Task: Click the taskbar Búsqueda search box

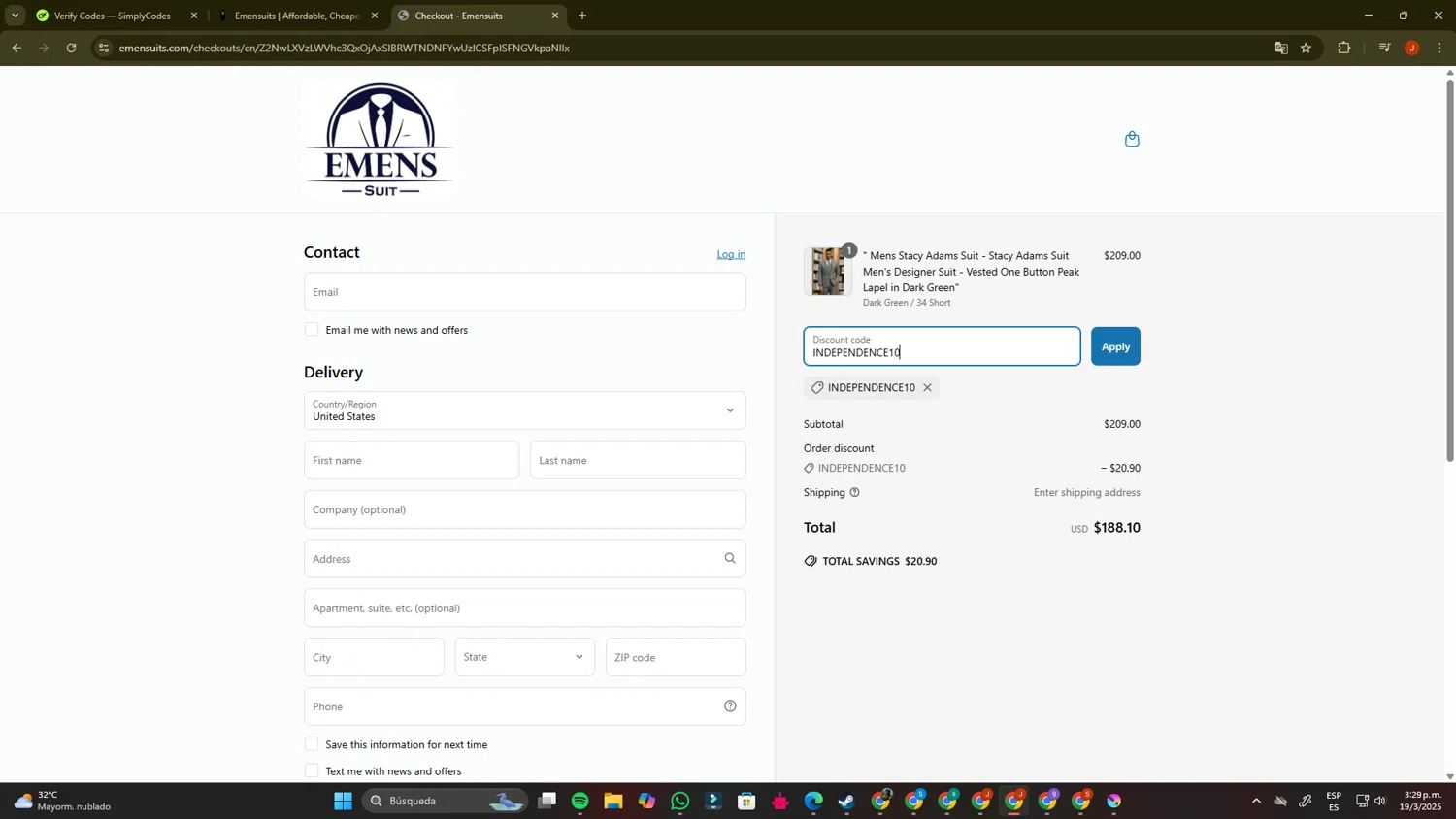Action: point(447,801)
